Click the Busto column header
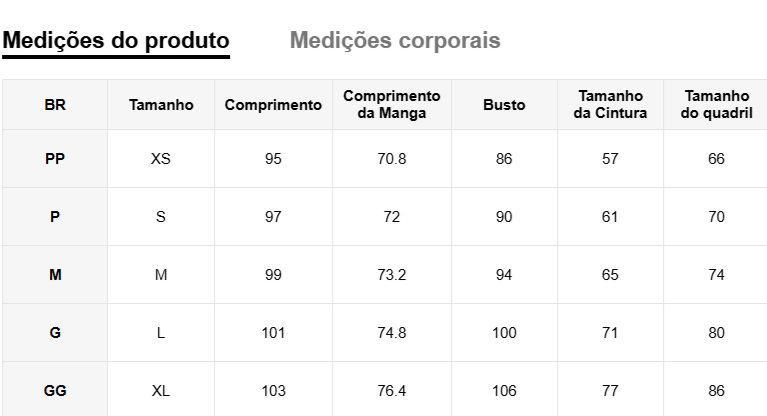Screen dimensions: 767x416 [504, 104]
